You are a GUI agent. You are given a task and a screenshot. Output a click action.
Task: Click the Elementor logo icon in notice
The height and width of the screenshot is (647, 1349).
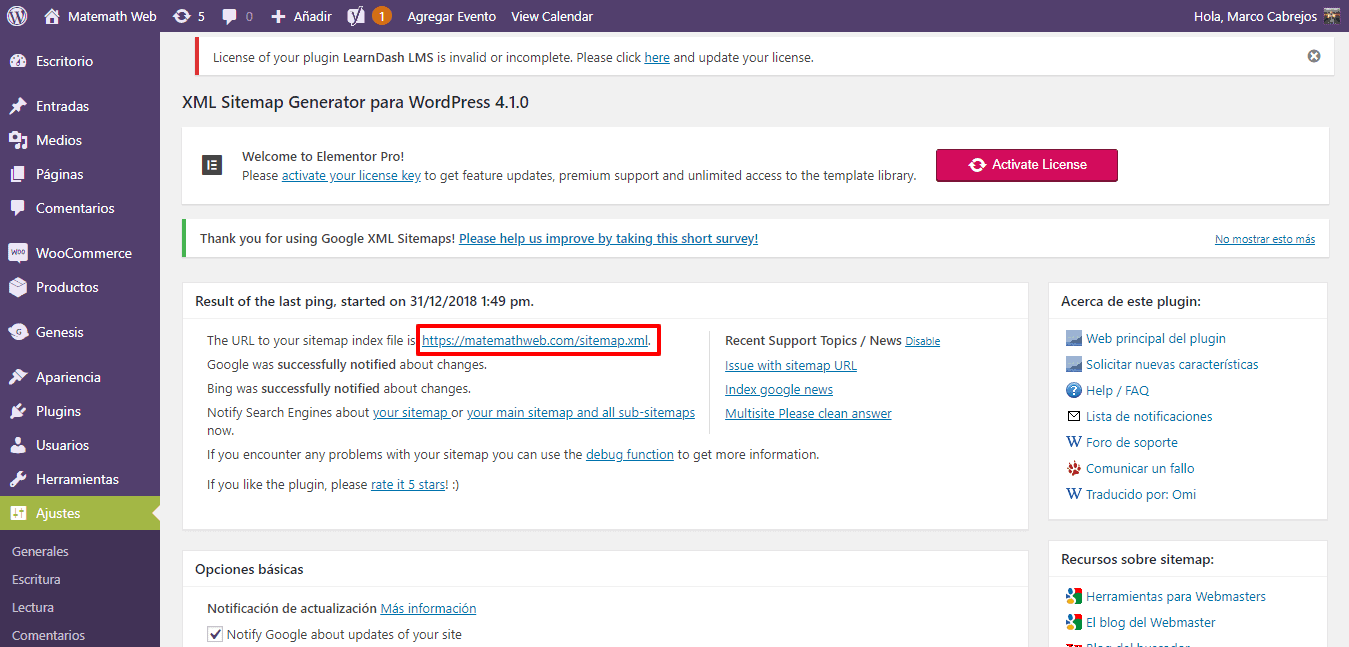click(212, 165)
